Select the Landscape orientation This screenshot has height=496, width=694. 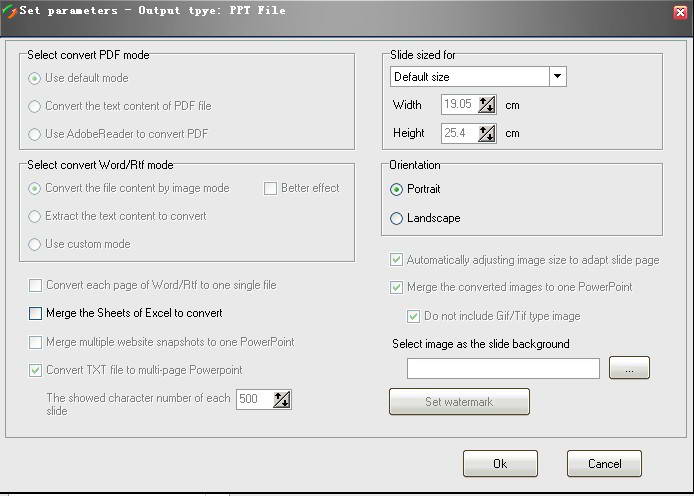[397, 218]
